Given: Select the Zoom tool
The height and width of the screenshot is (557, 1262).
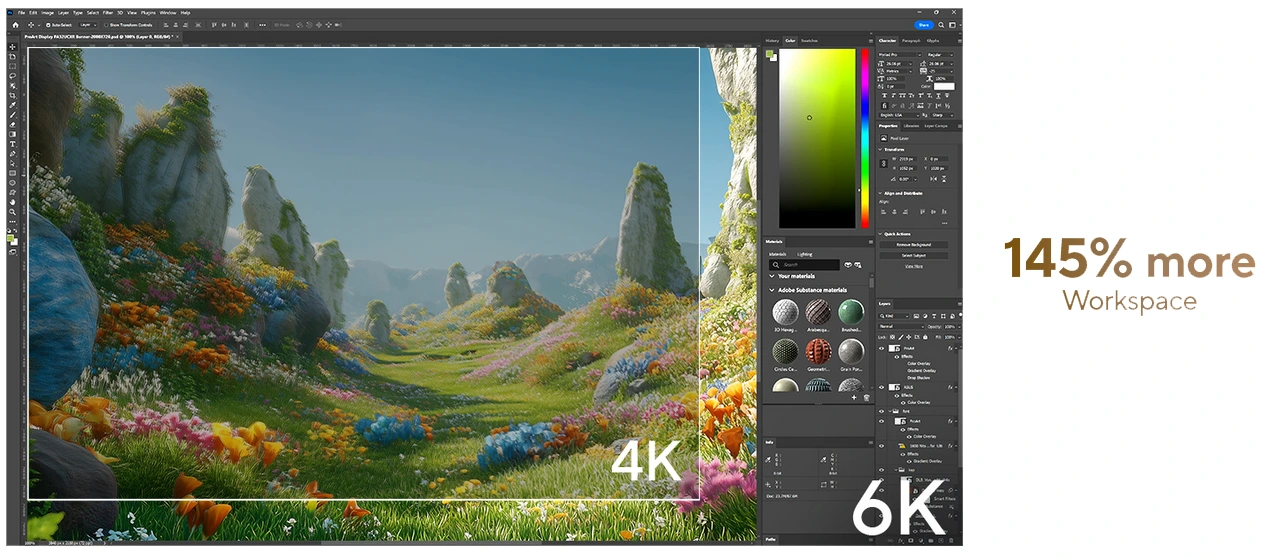Looking at the screenshot, I should (12, 212).
